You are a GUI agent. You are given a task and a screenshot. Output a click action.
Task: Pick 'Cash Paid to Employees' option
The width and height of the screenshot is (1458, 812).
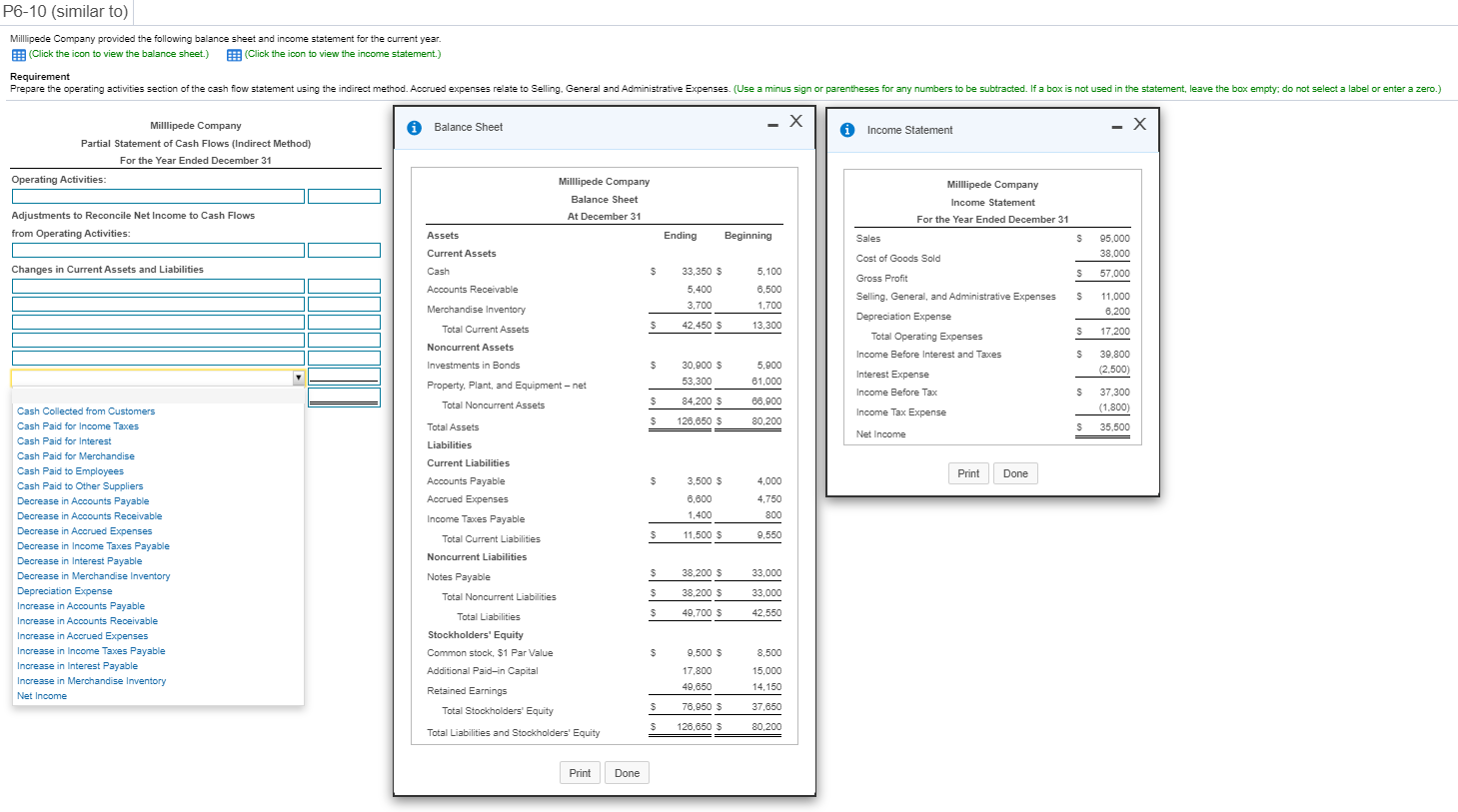(70, 471)
